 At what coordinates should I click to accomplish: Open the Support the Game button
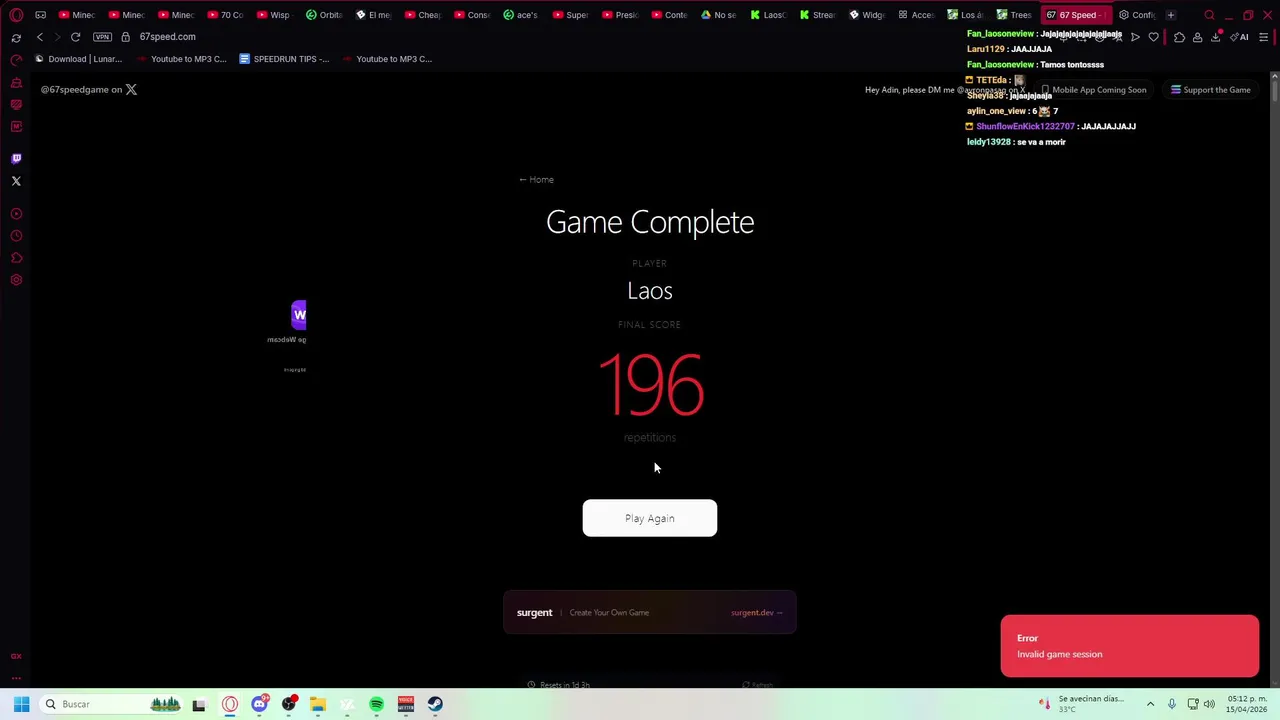(1211, 90)
